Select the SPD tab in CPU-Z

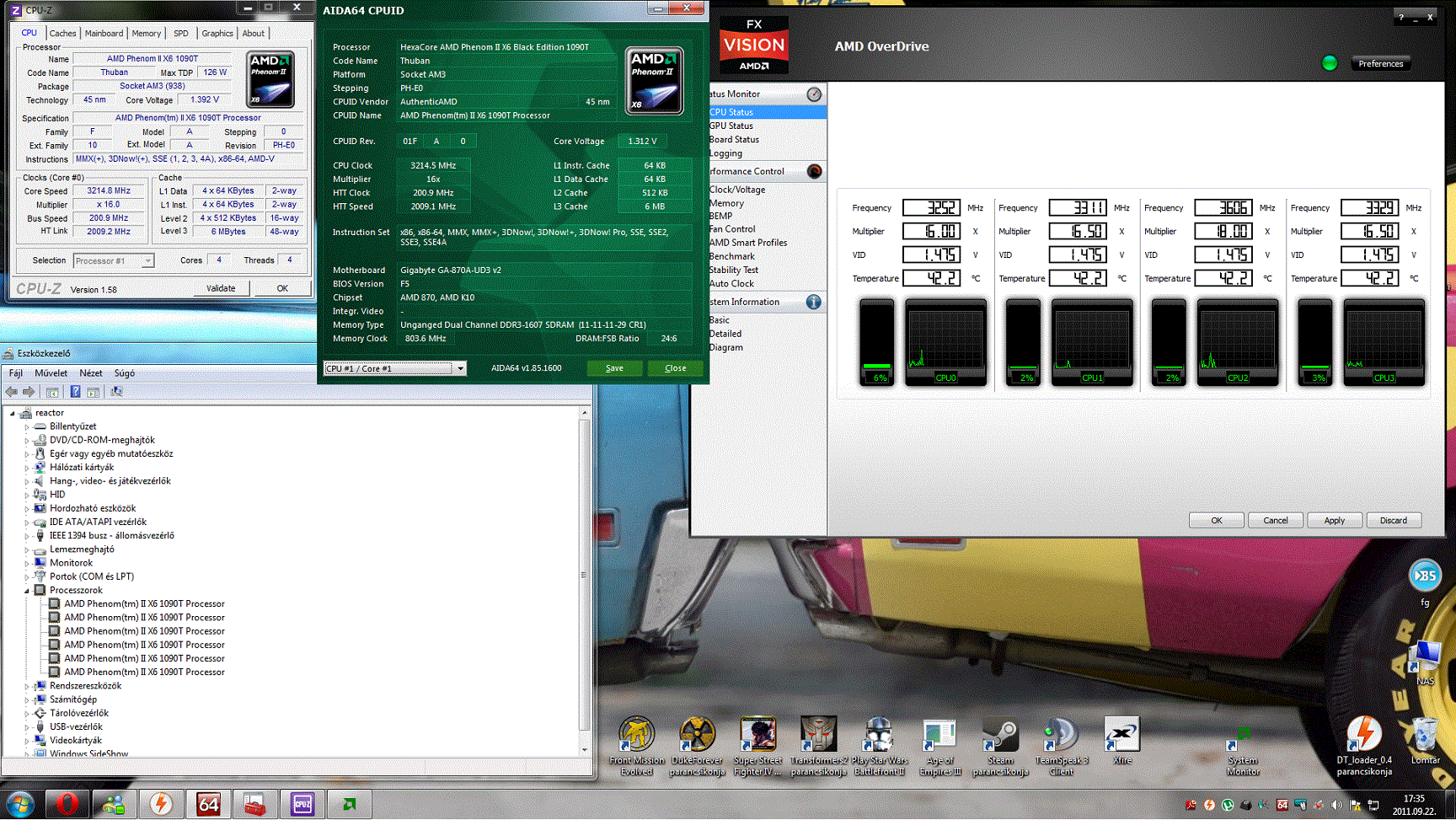click(181, 34)
